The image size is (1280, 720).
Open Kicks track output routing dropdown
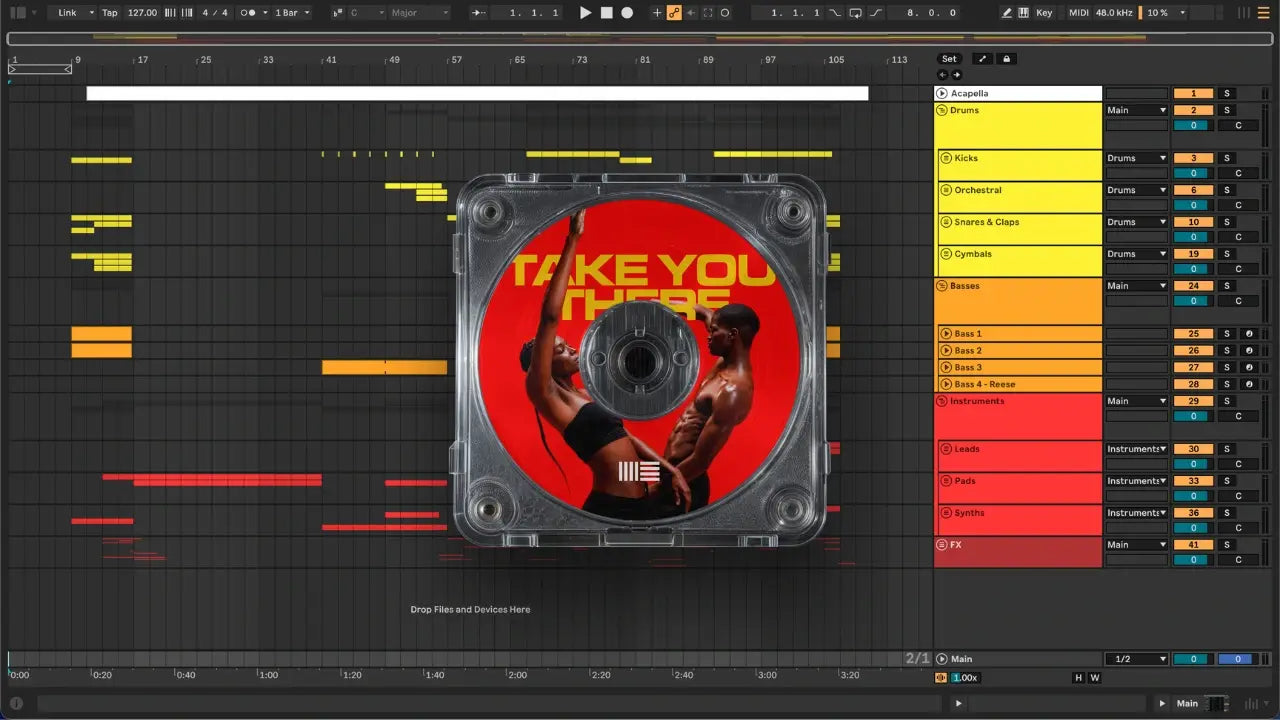point(1137,158)
